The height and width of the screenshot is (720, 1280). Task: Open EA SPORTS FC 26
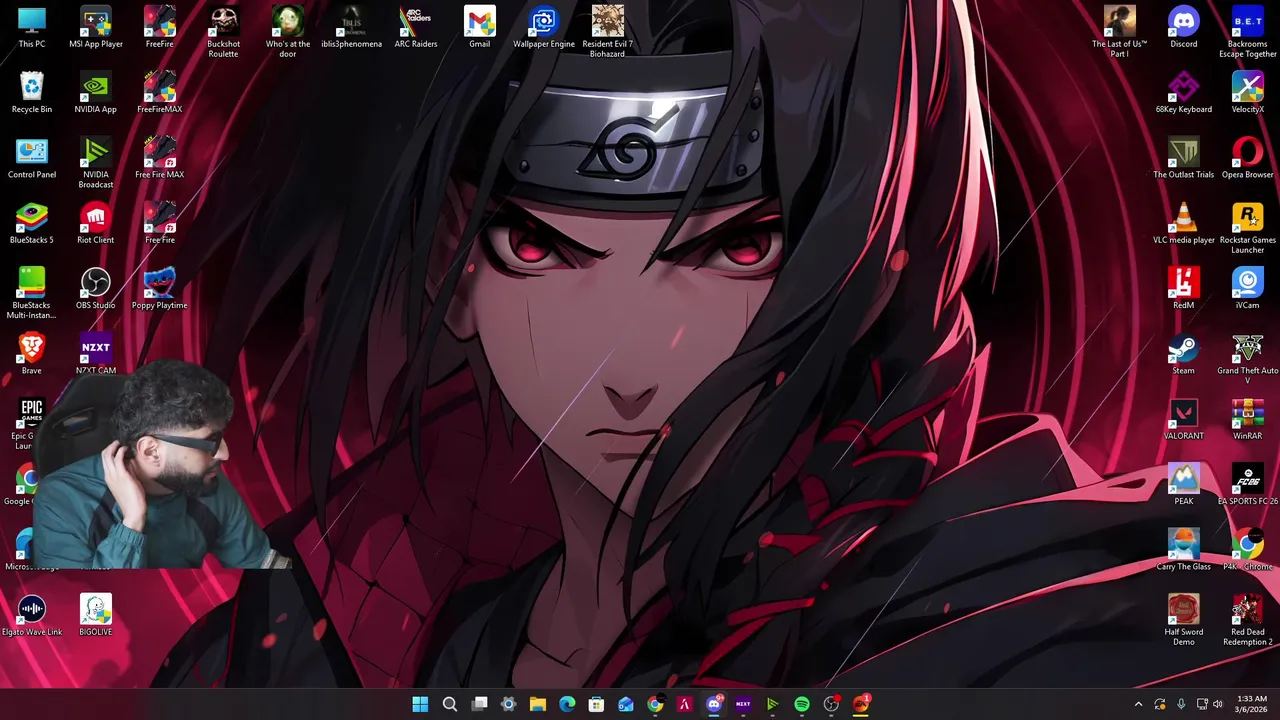click(x=1248, y=484)
